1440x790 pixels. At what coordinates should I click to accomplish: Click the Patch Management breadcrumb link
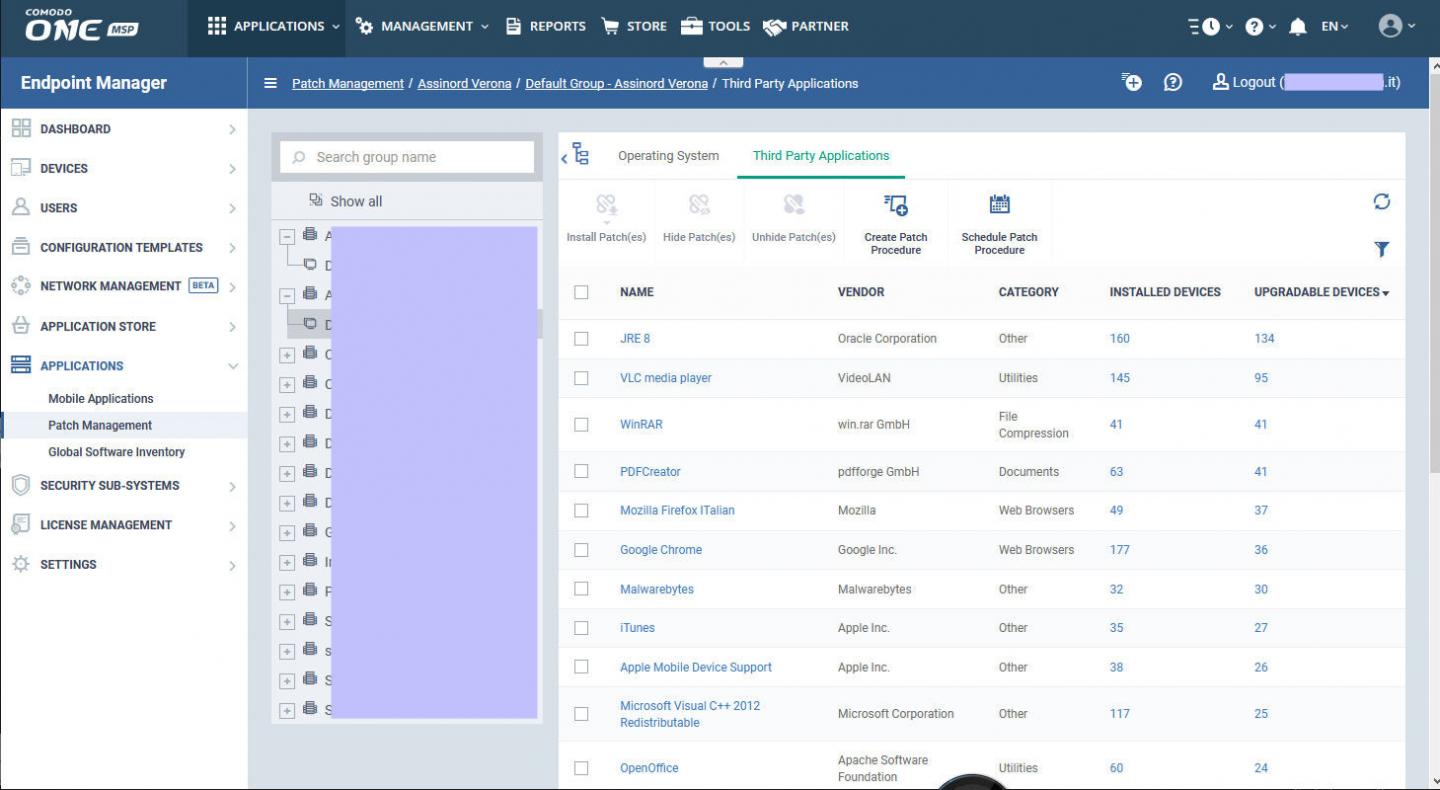[347, 84]
